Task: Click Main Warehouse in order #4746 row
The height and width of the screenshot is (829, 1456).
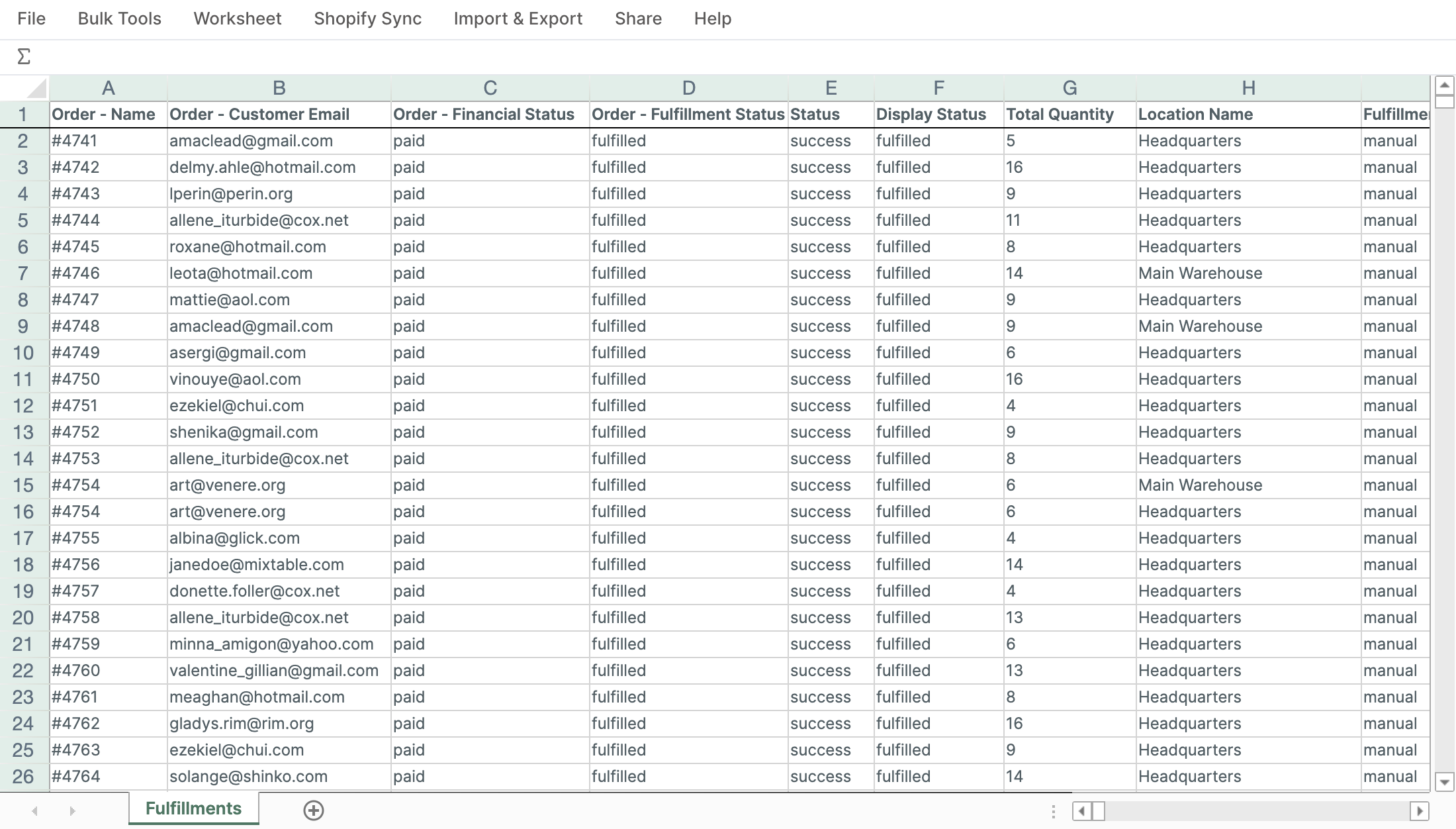Action: (x=1249, y=273)
